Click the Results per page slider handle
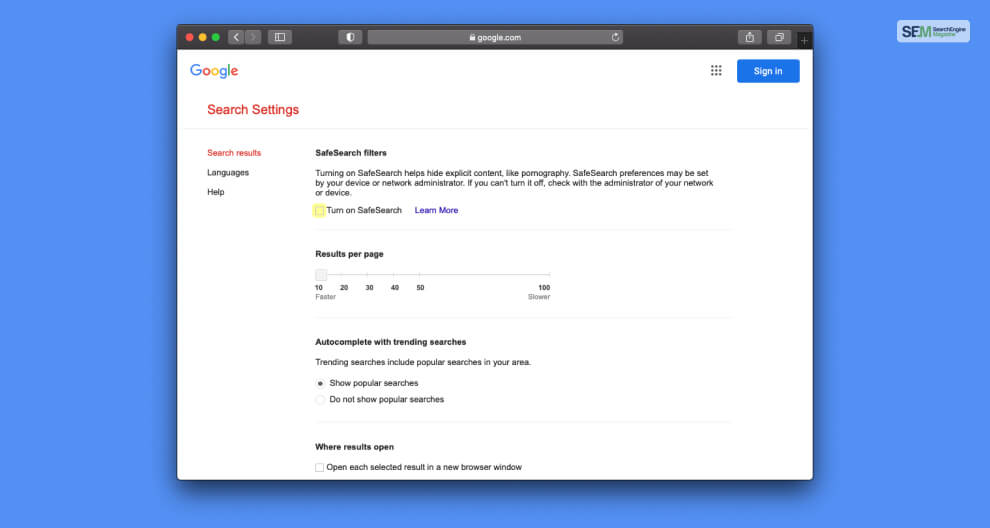 coord(321,275)
